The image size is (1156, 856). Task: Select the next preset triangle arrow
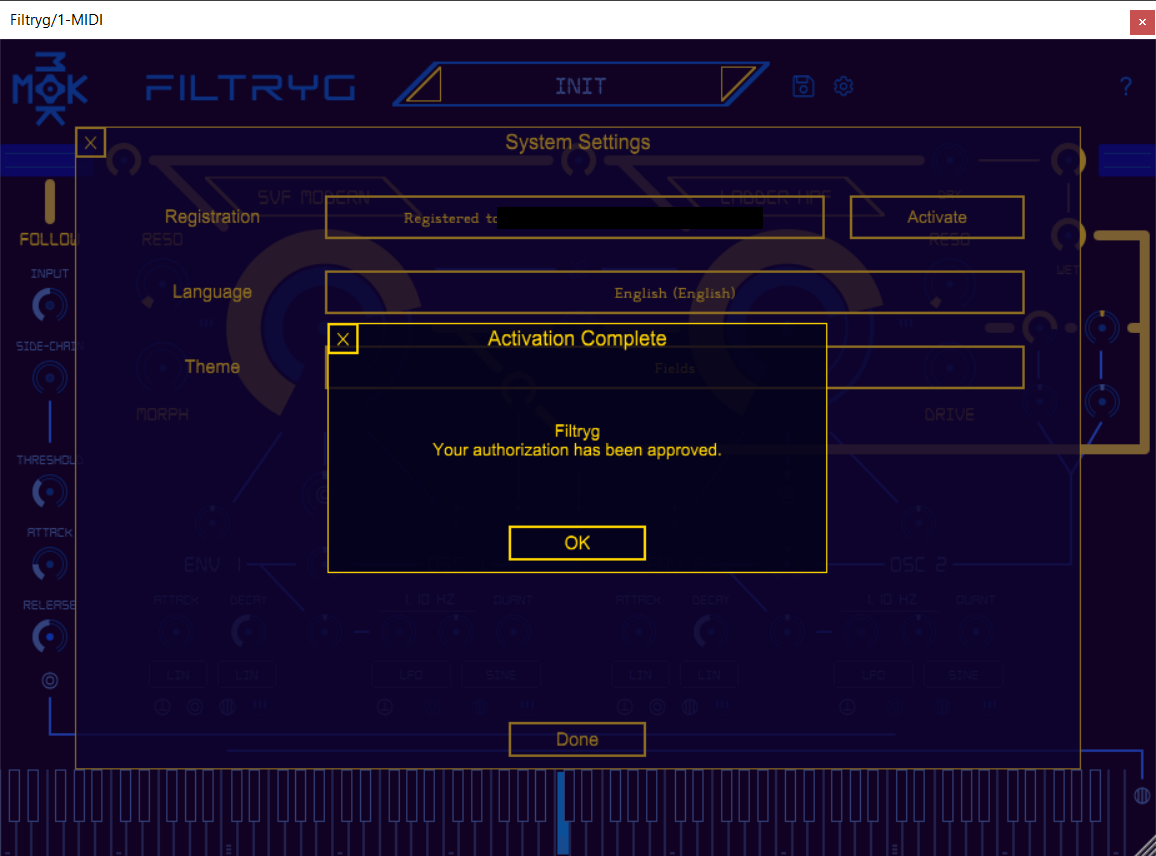pyautogui.click(x=737, y=84)
